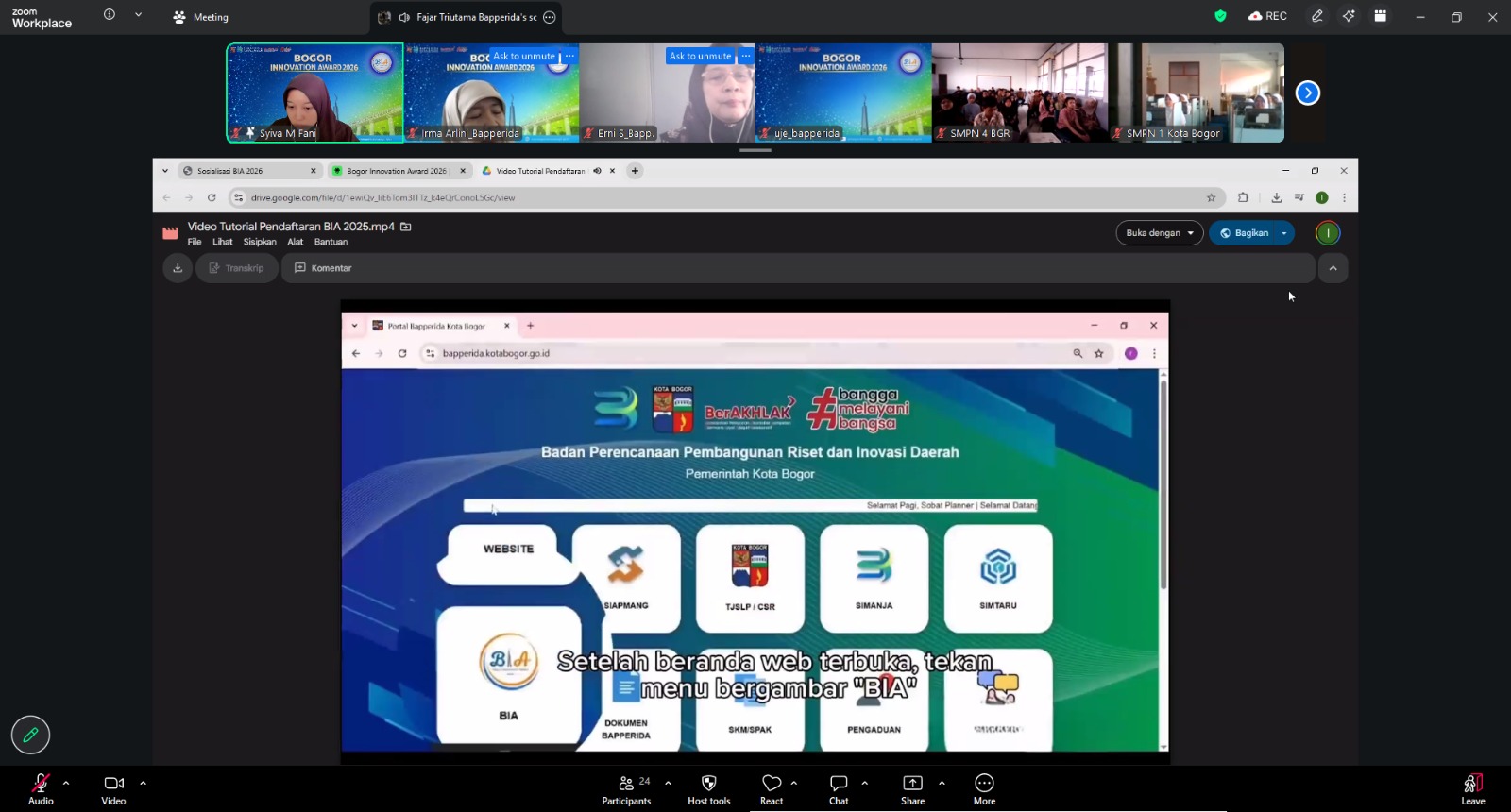Open the AI Companion sparkle icon

(1349, 16)
